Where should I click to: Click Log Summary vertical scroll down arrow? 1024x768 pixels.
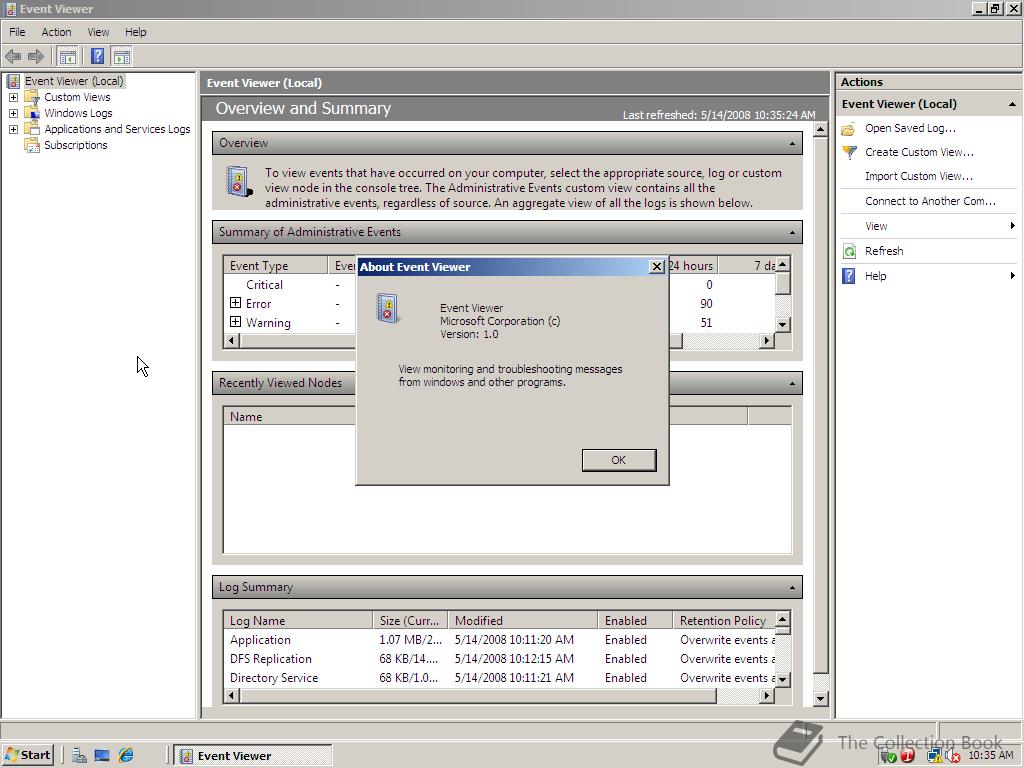782,680
